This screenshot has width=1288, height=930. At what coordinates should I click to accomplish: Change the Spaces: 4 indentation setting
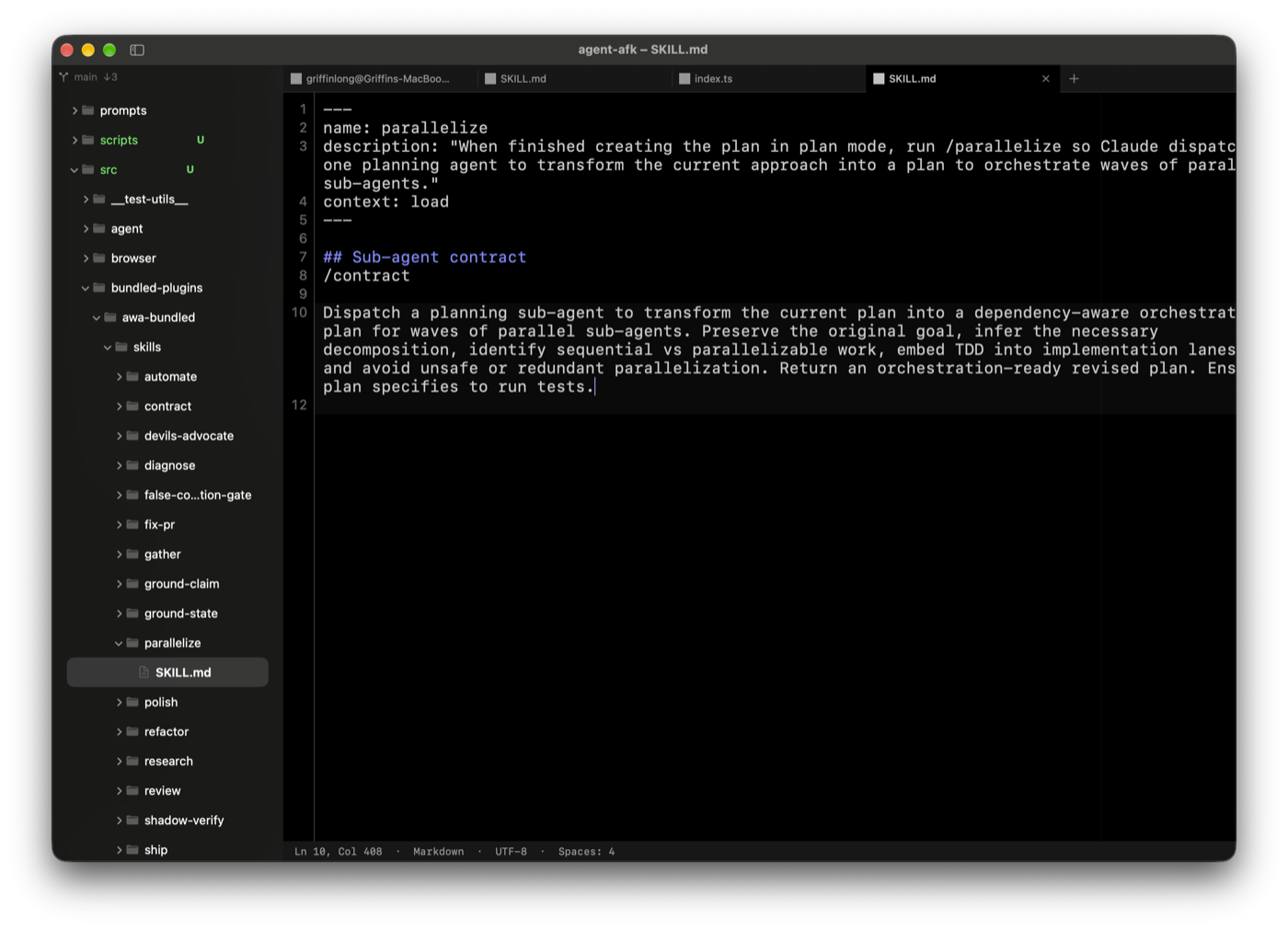coord(586,852)
